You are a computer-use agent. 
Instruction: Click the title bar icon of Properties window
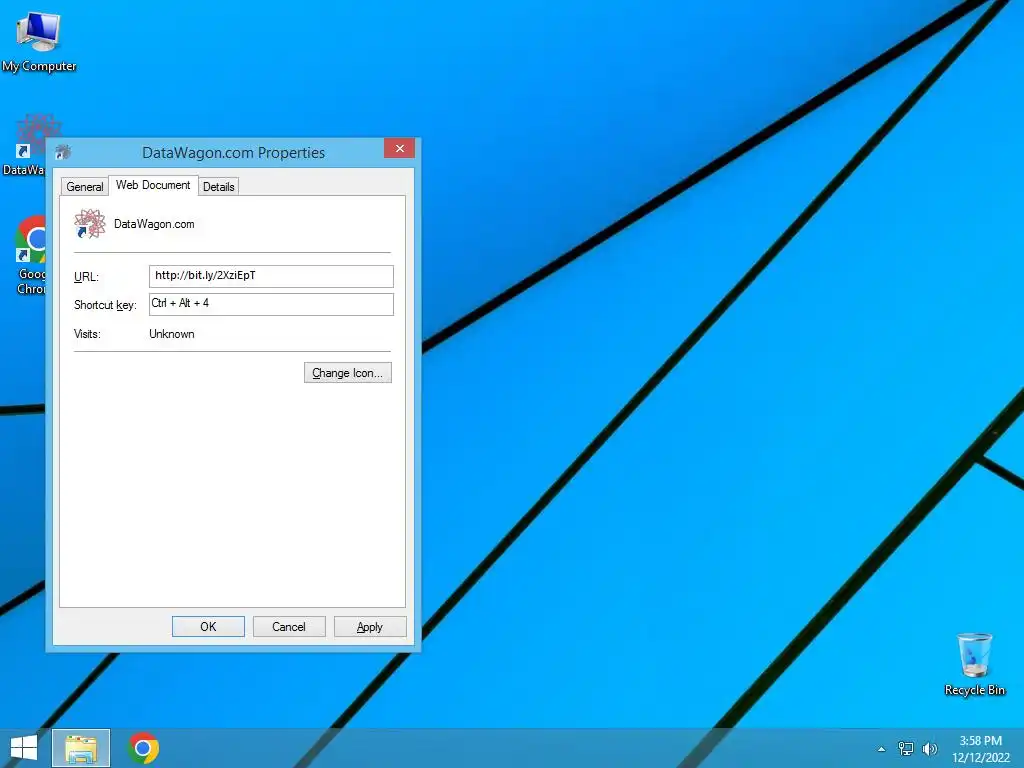click(x=63, y=152)
